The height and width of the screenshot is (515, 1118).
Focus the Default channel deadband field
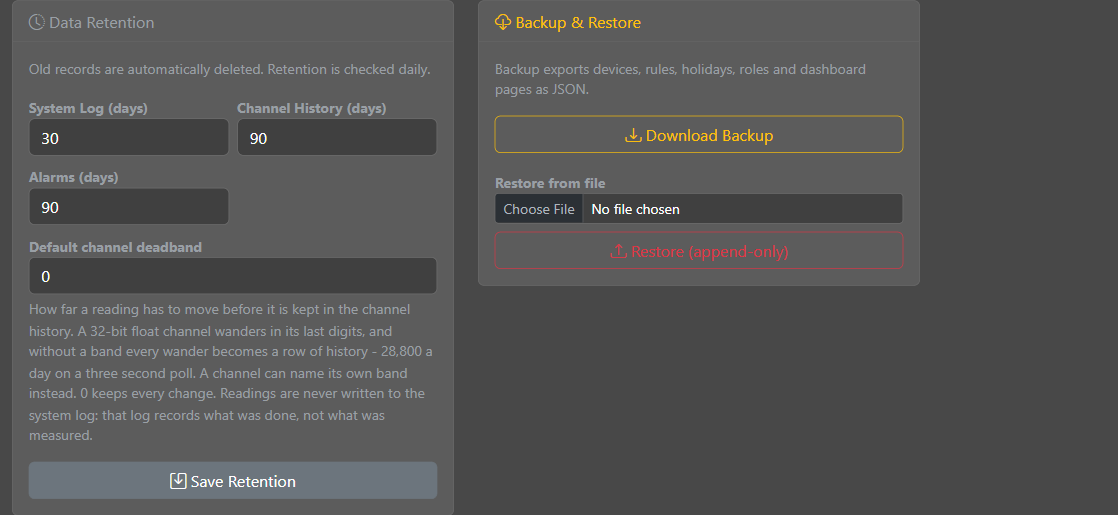(232, 276)
